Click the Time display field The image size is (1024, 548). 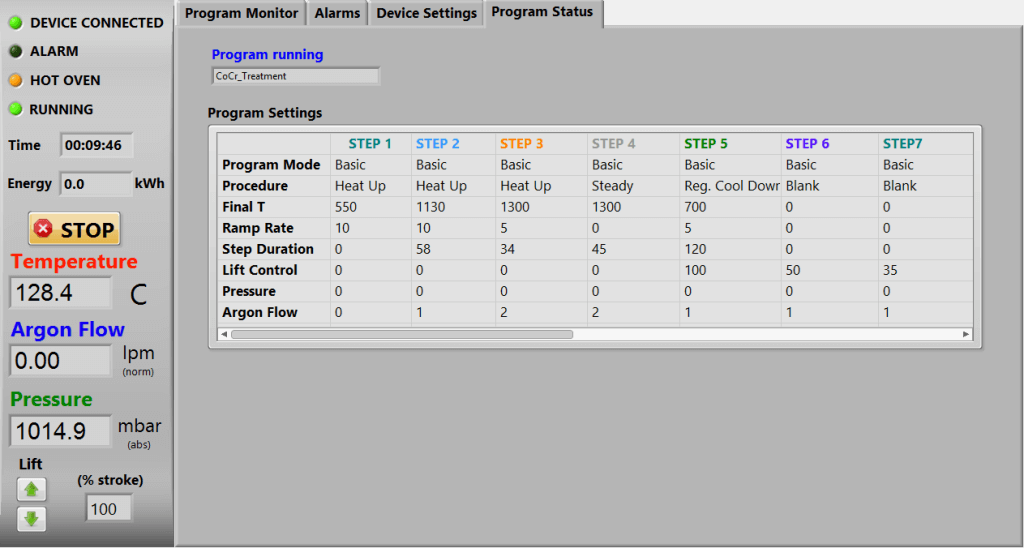click(96, 145)
